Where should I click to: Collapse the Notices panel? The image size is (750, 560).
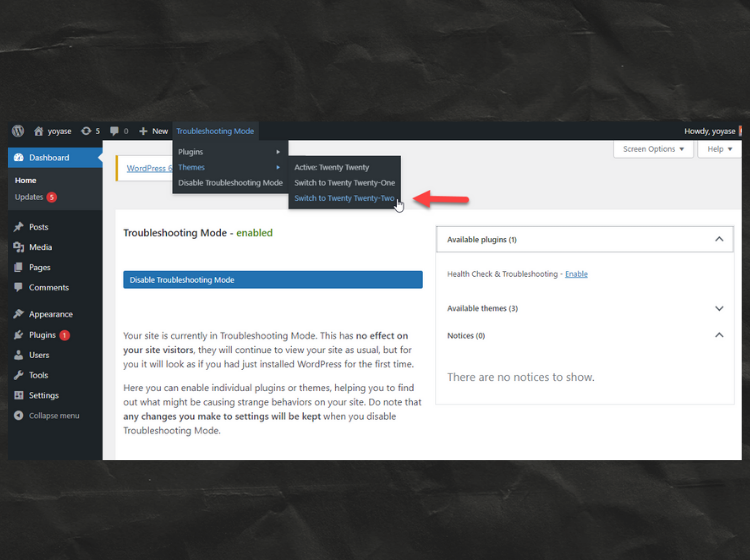pyautogui.click(x=719, y=335)
